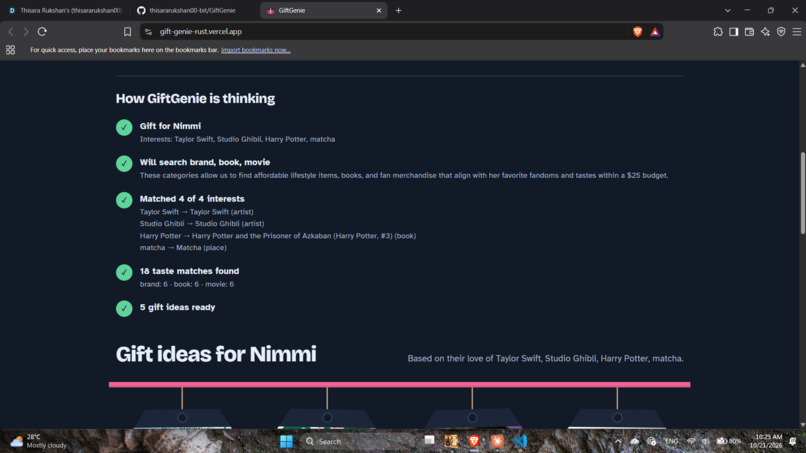
Task: Show hidden system tray icons
Action: click(x=618, y=441)
